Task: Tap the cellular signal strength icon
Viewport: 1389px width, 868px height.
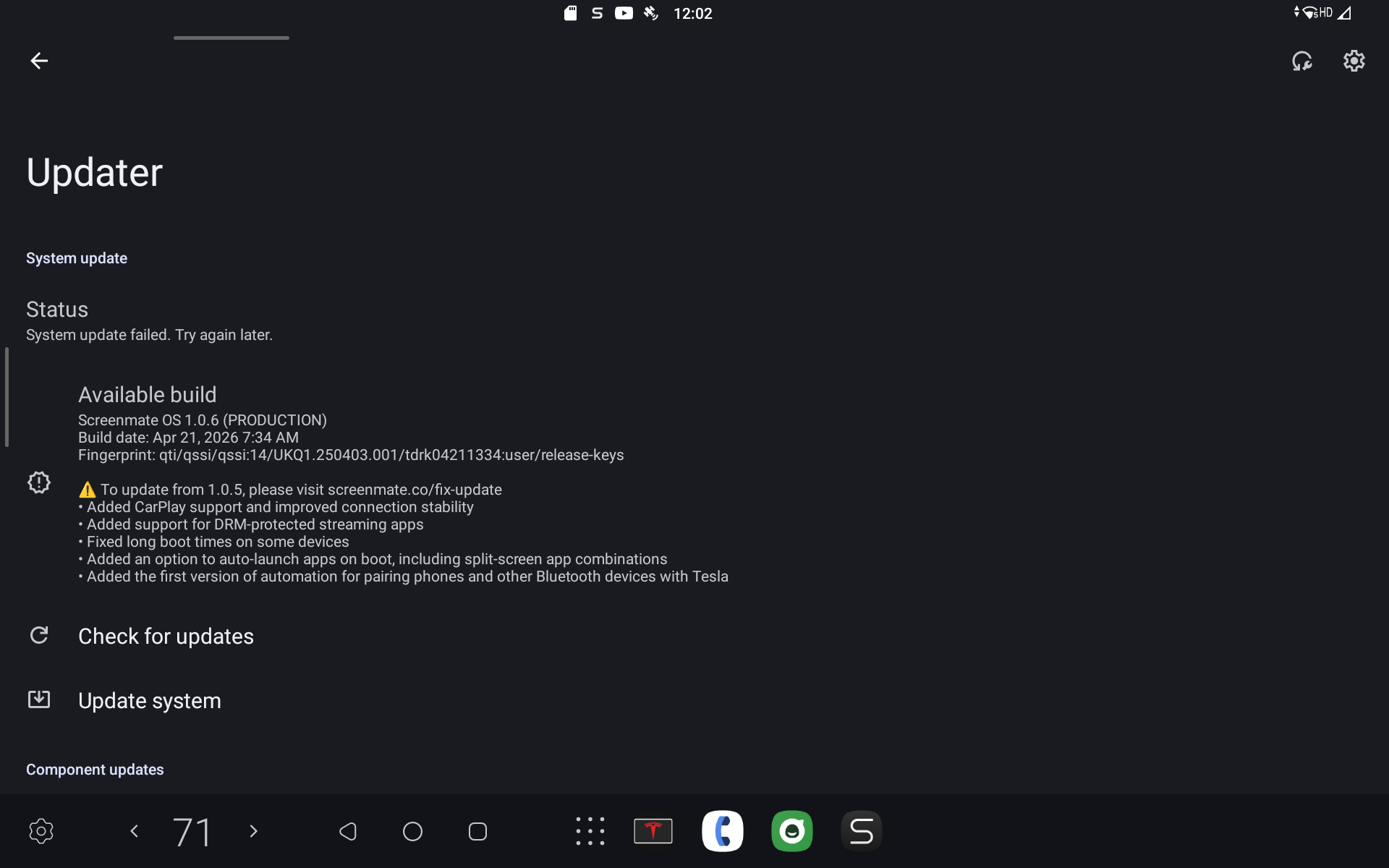Action: click(x=1344, y=13)
